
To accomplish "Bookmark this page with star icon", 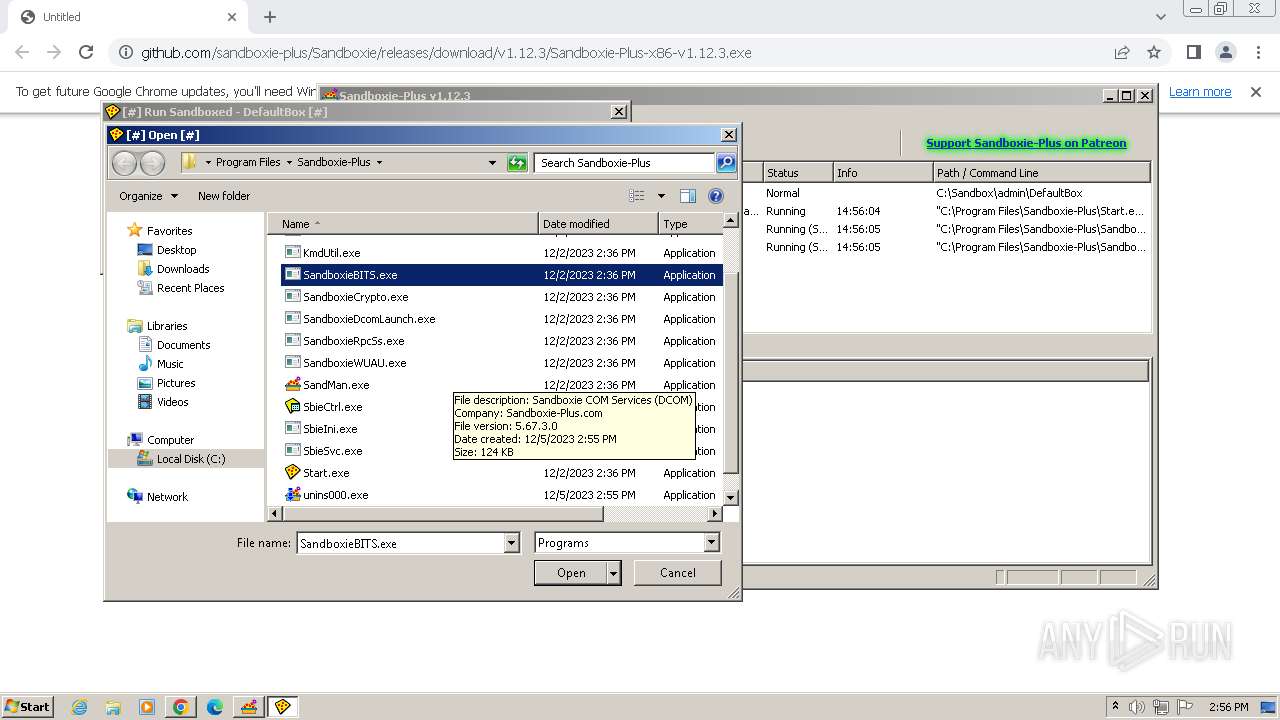I will point(1154,52).
